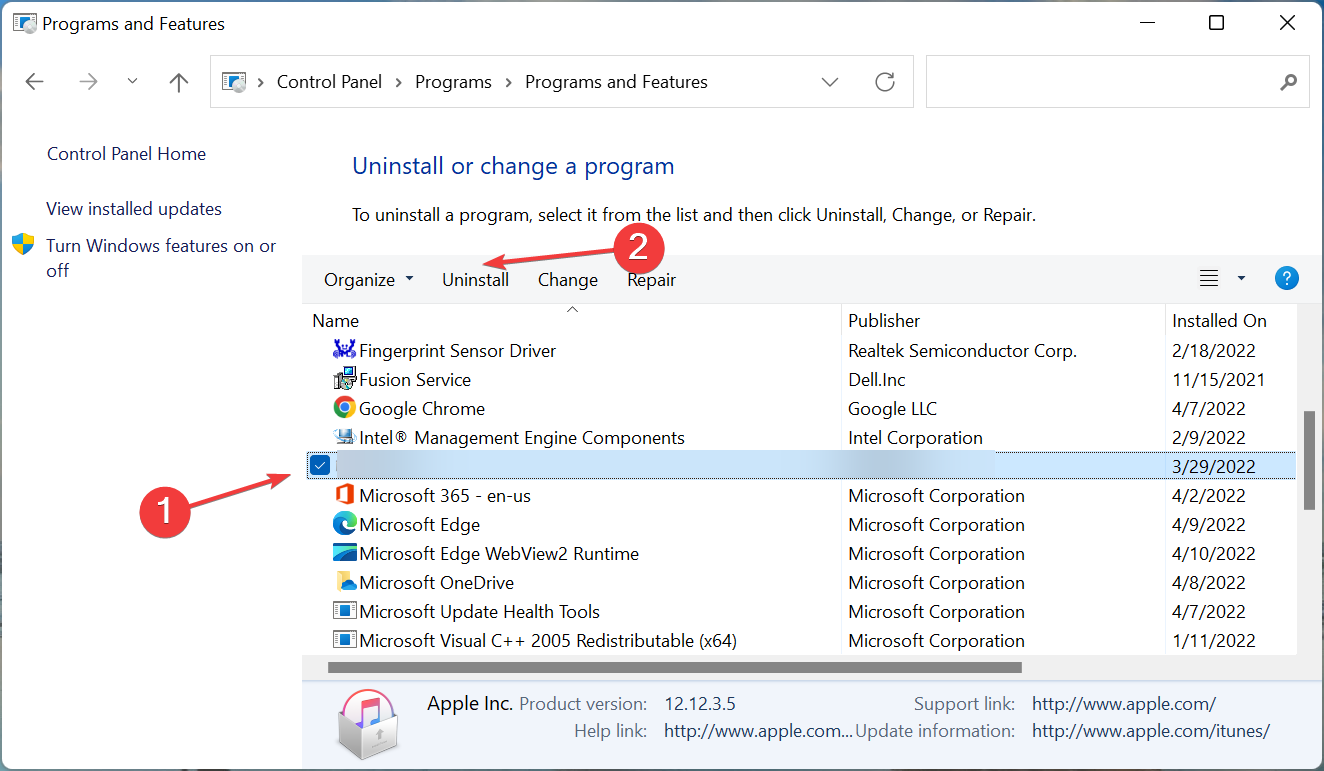Select the Microsoft 365 icon
This screenshot has height=771, width=1324.
344,495
